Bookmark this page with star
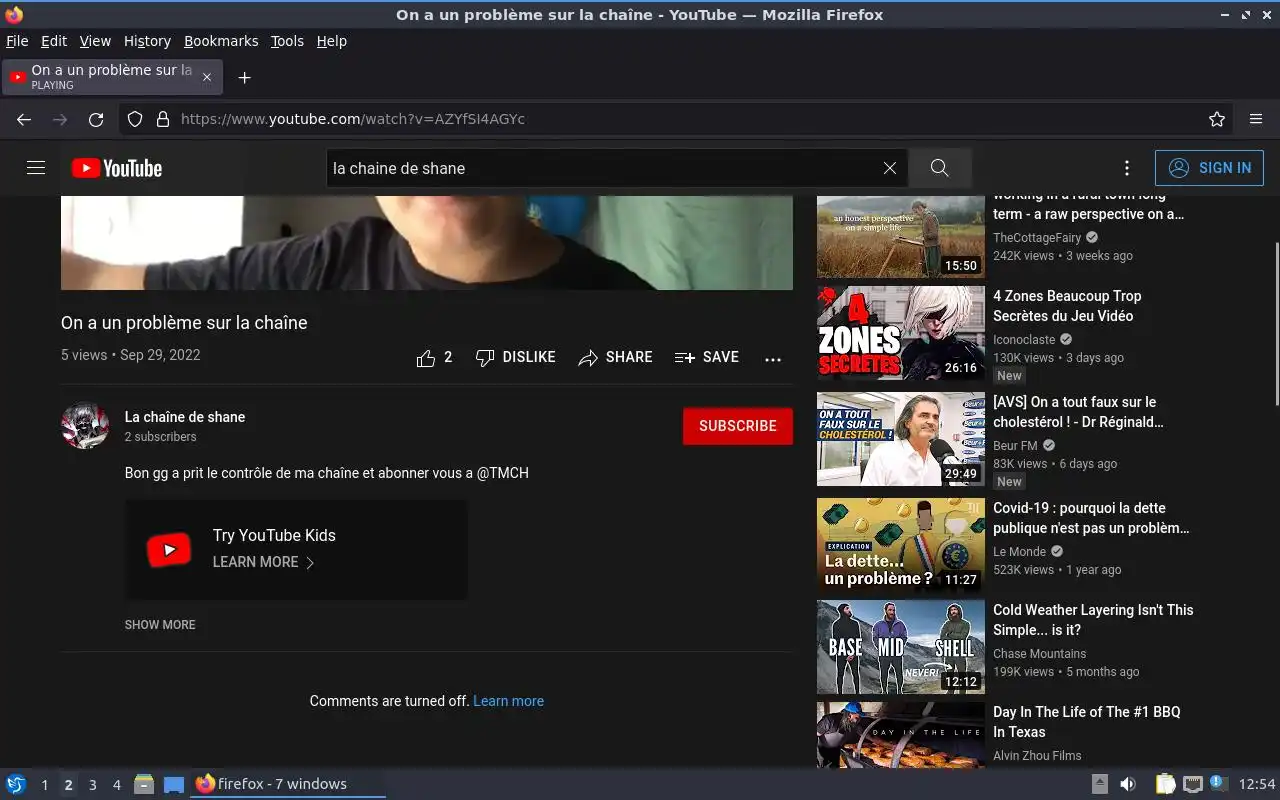Screen dimensions: 1280x800 [x=1217, y=119]
